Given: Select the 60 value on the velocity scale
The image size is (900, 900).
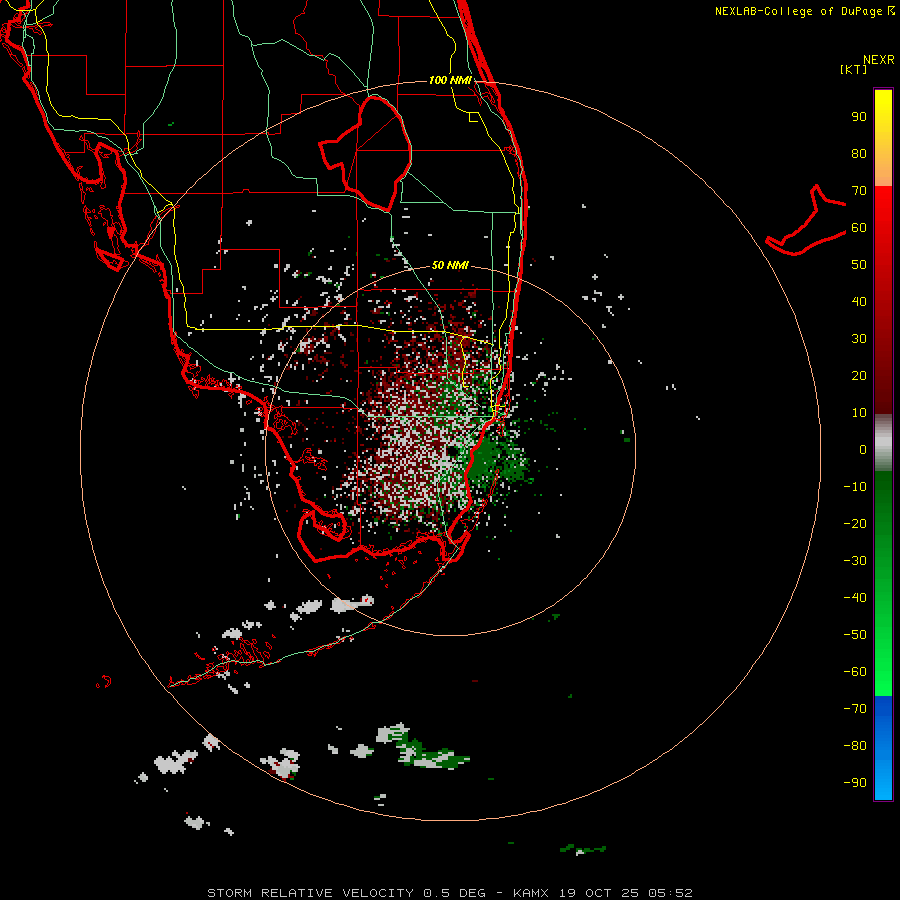Looking at the screenshot, I should click(859, 227).
